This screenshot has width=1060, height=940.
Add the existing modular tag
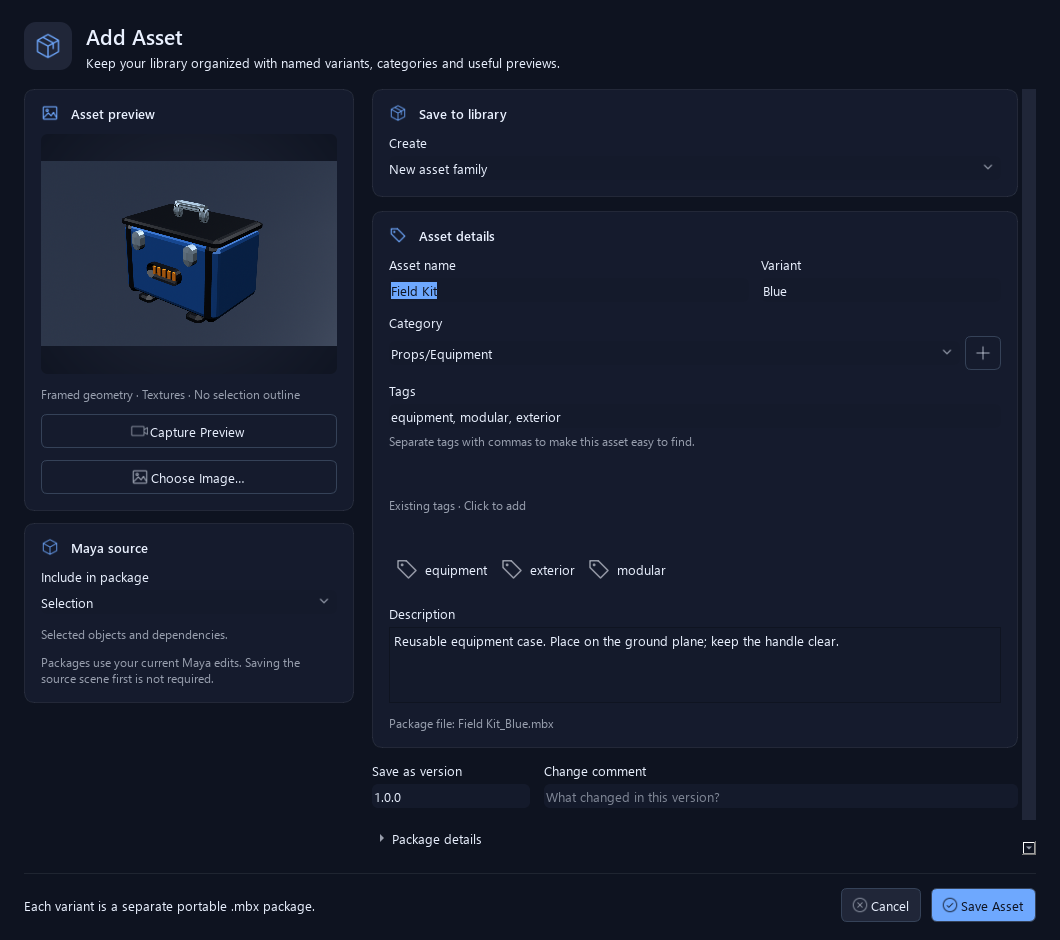click(627, 570)
